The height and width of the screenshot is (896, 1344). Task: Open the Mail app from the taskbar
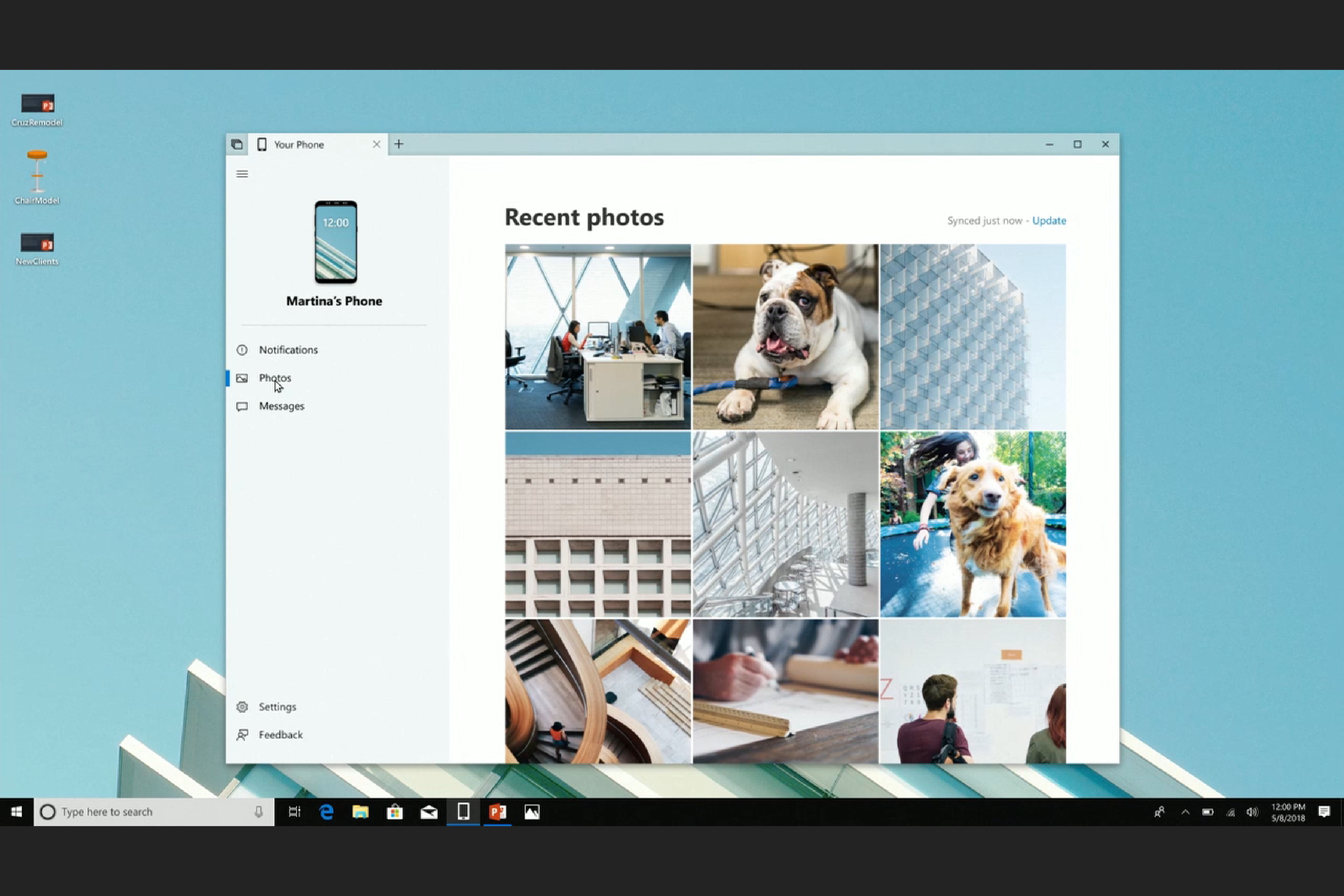point(429,811)
